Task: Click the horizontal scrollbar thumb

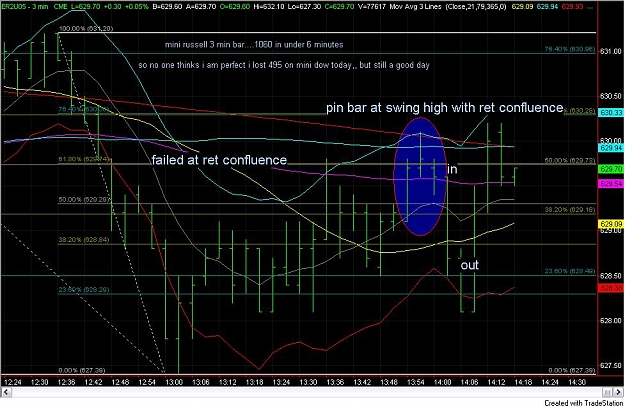Action: coord(607,392)
